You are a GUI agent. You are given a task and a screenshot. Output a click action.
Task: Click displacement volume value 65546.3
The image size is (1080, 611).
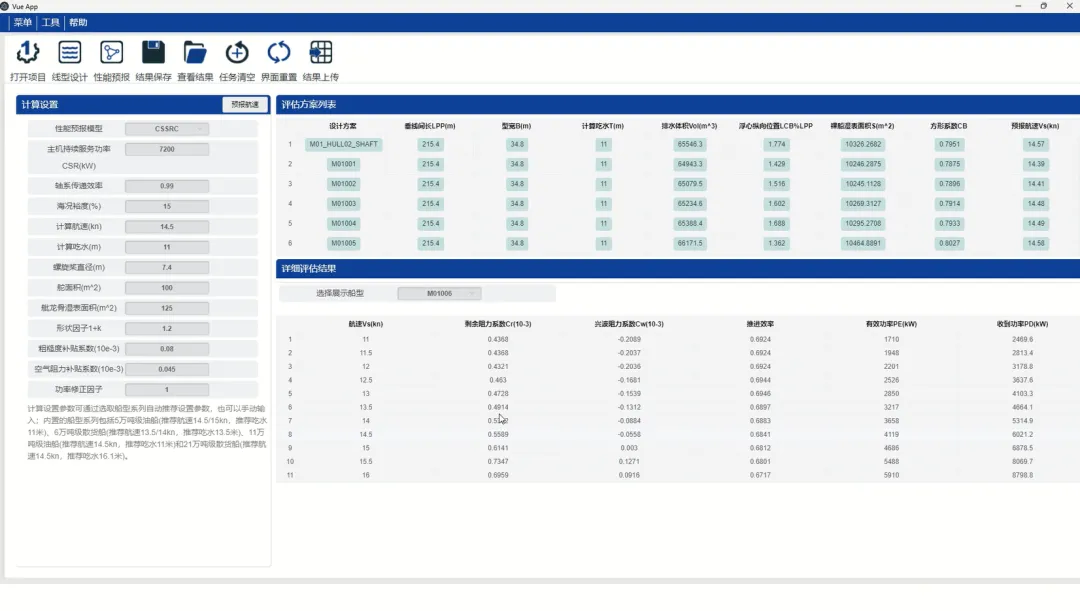(689, 145)
